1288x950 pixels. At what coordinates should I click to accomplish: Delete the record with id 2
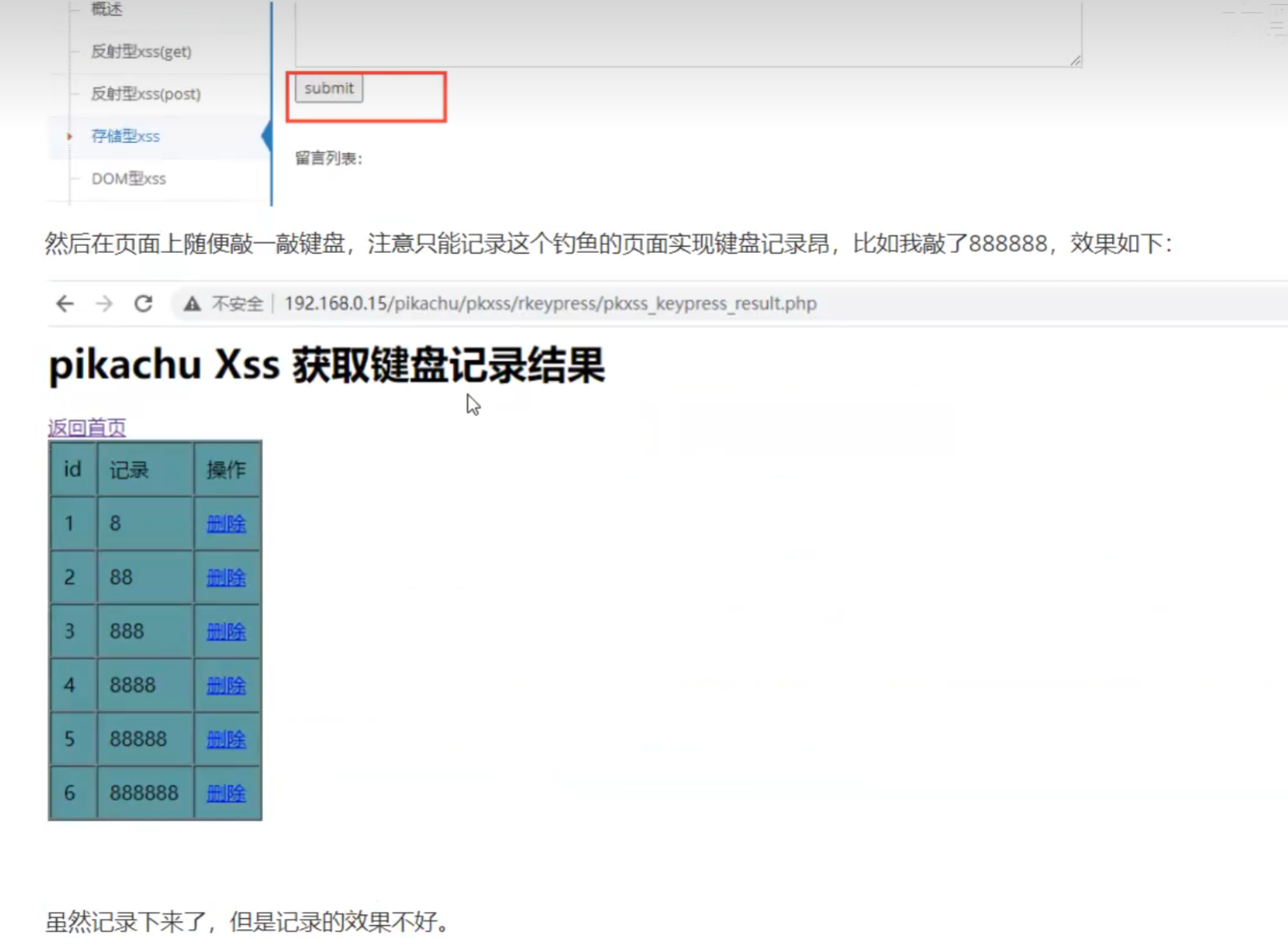[226, 578]
